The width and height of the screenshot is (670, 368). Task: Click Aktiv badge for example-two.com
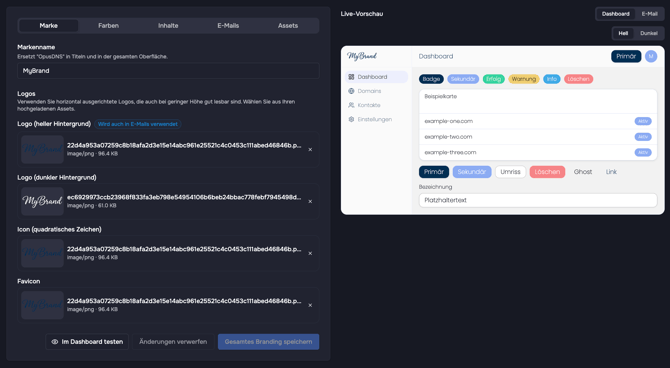(643, 137)
